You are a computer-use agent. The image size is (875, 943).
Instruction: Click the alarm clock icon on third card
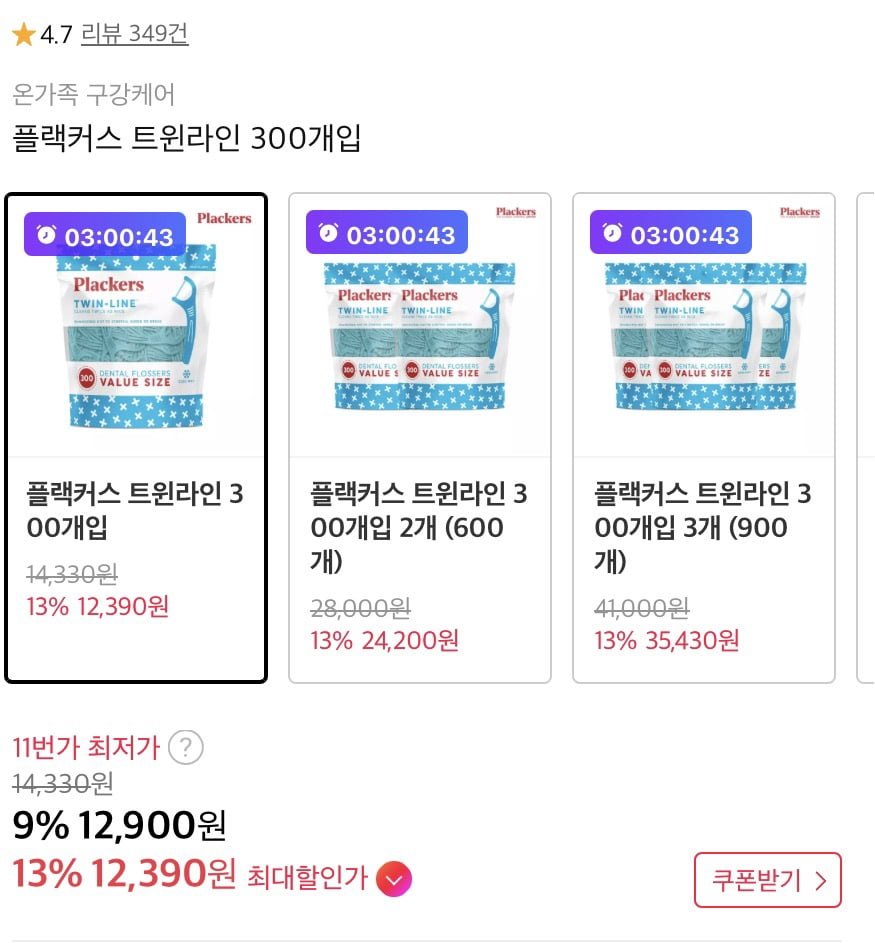(613, 233)
